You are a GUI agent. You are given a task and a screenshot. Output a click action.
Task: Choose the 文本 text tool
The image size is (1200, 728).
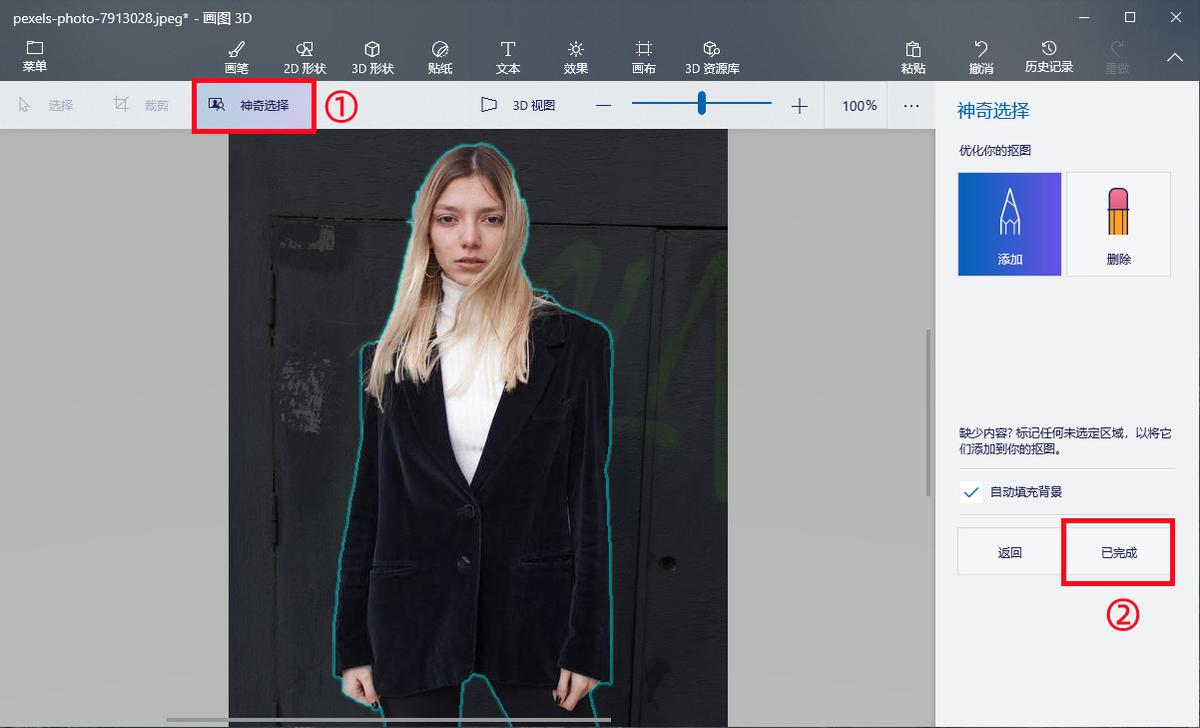click(508, 57)
